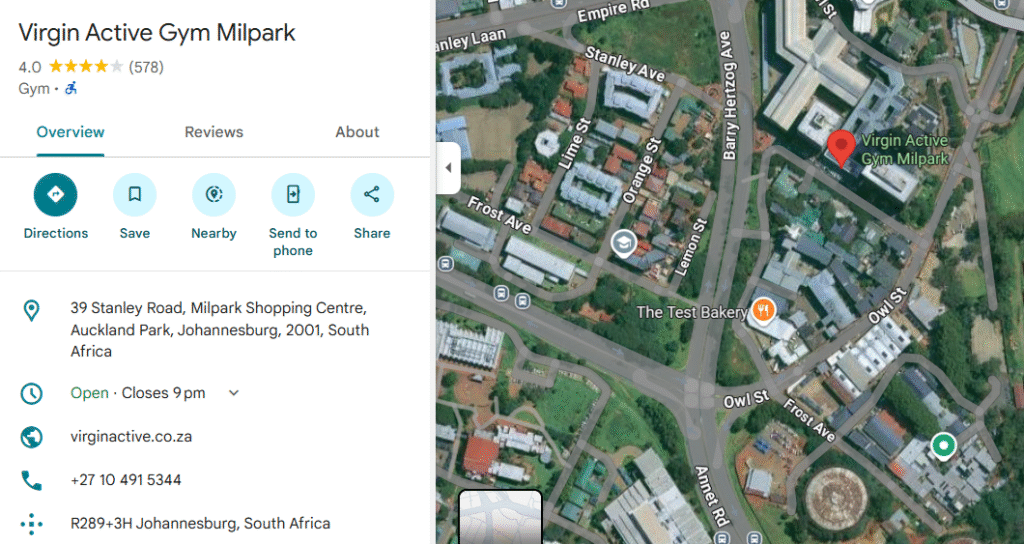Collapse the side panel with arrow
This screenshot has height=544, width=1024.
[448, 168]
